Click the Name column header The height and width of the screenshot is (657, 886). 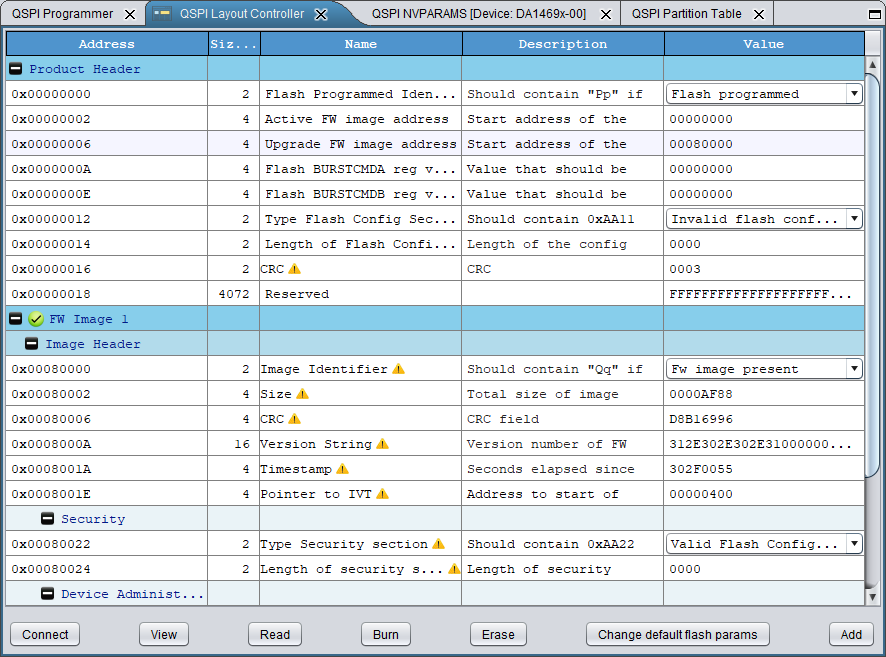point(361,44)
